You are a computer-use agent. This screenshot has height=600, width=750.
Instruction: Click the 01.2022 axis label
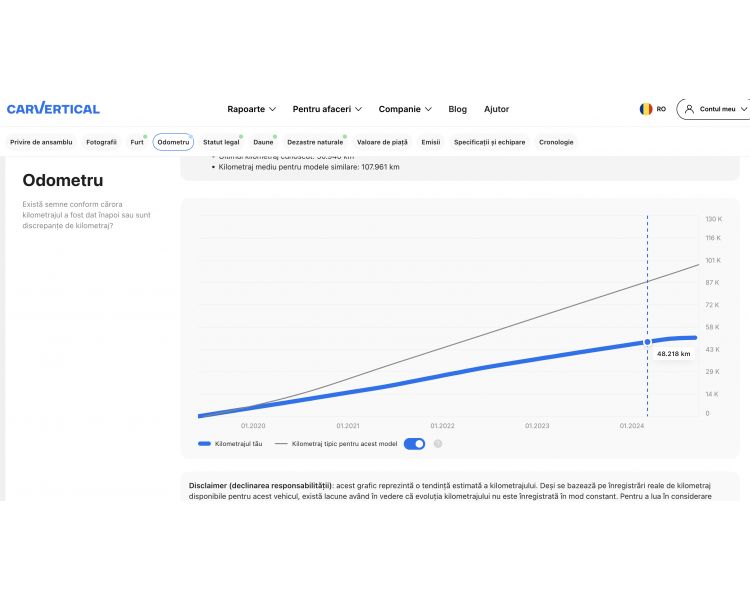442,426
